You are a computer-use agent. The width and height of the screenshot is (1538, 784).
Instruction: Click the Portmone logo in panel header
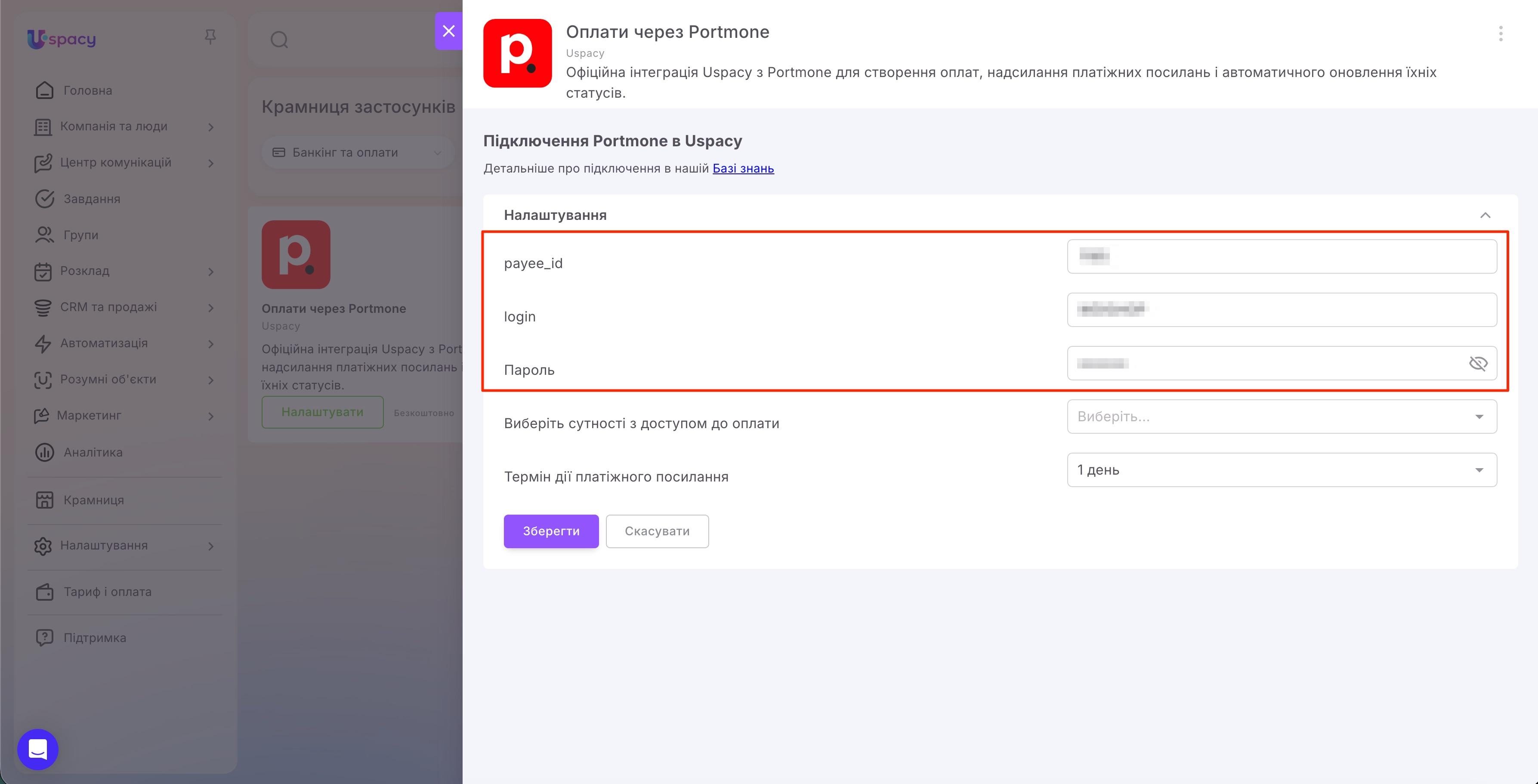coord(517,53)
